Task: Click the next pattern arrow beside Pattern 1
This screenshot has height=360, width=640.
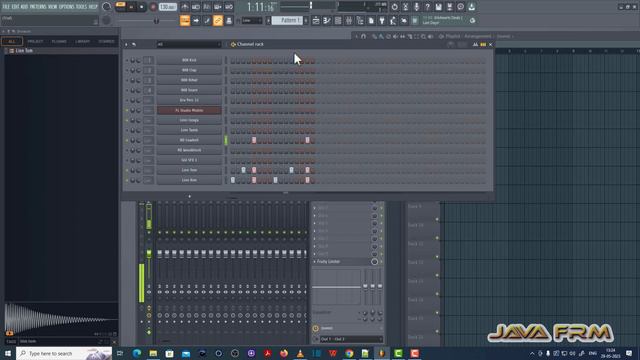Action: click(306, 20)
